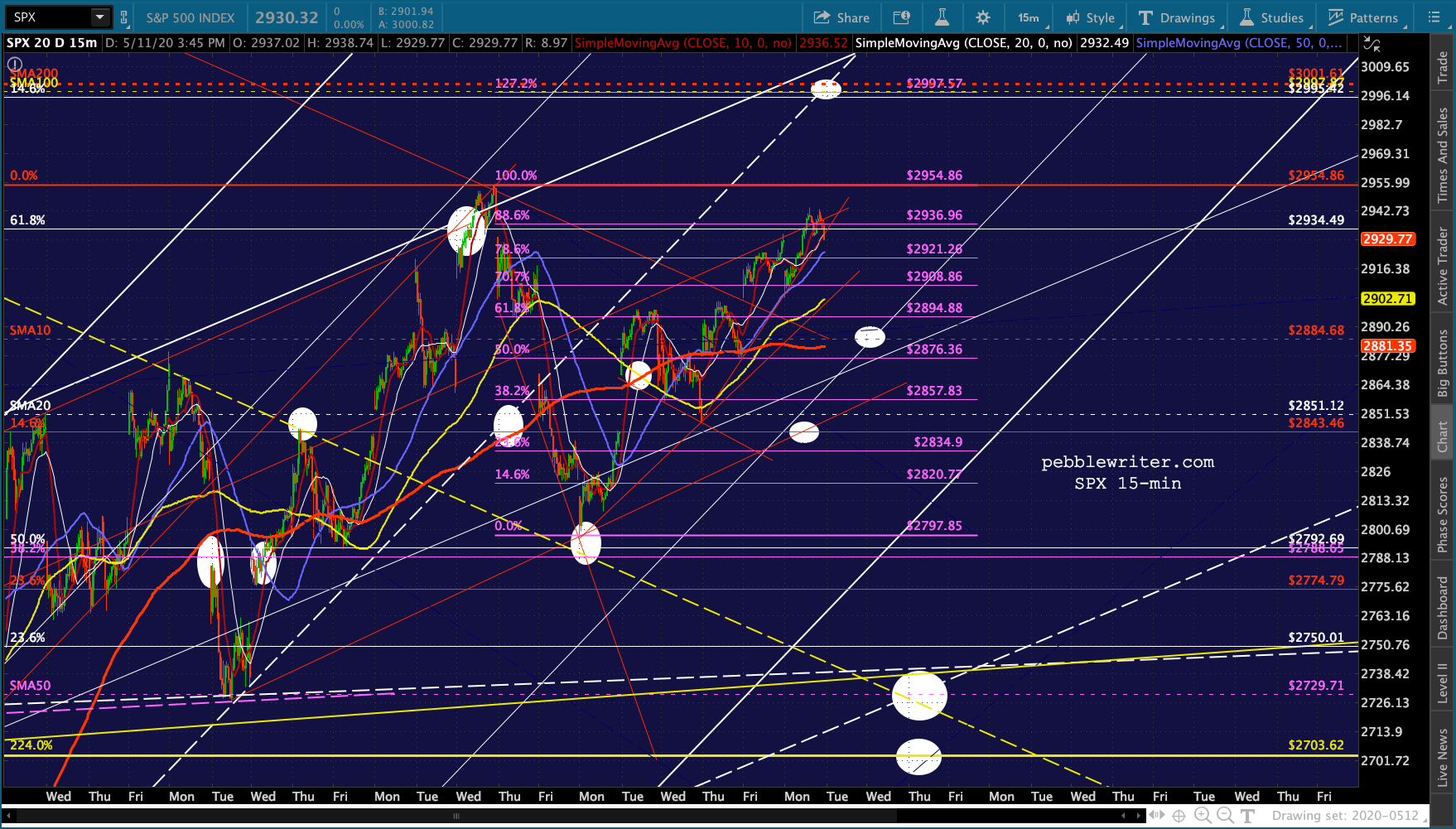
Task: Click the $2876.36 50.0% price label
Action: click(x=934, y=349)
